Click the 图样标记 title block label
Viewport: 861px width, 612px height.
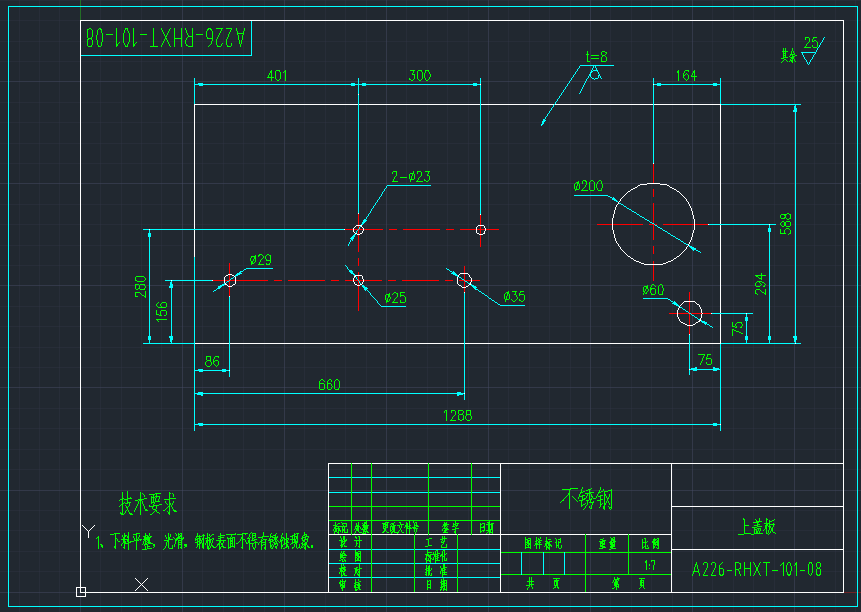(x=543, y=544)
